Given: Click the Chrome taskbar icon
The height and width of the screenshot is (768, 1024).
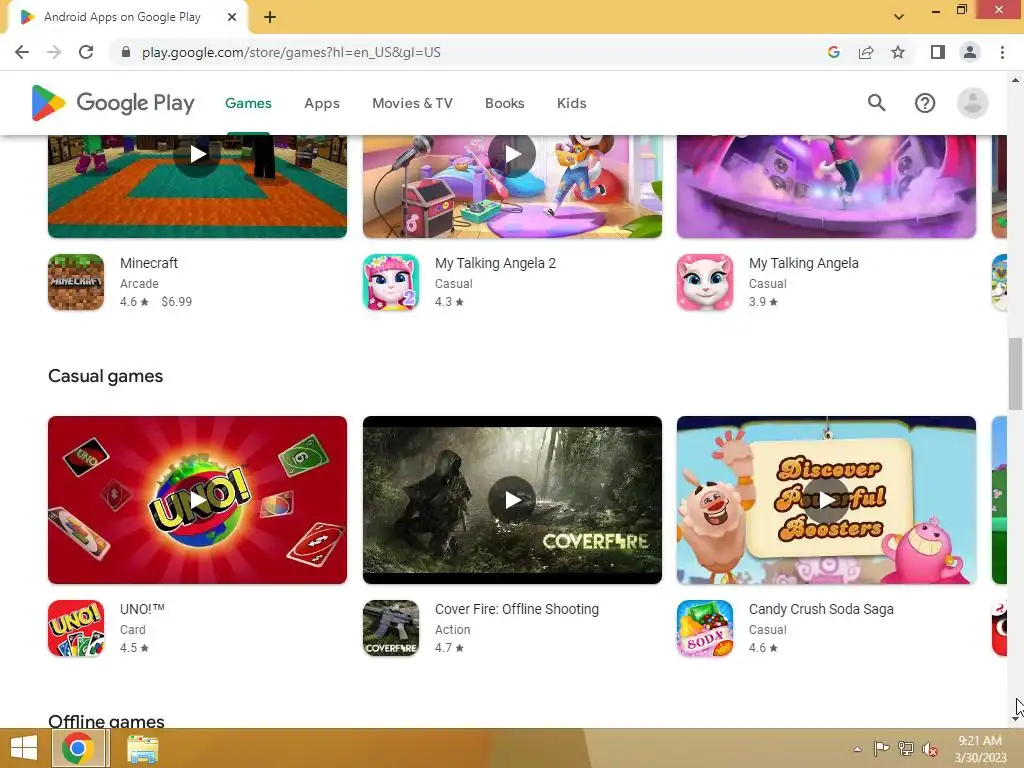Looking at the screenshot, I should tap(78, 748).
